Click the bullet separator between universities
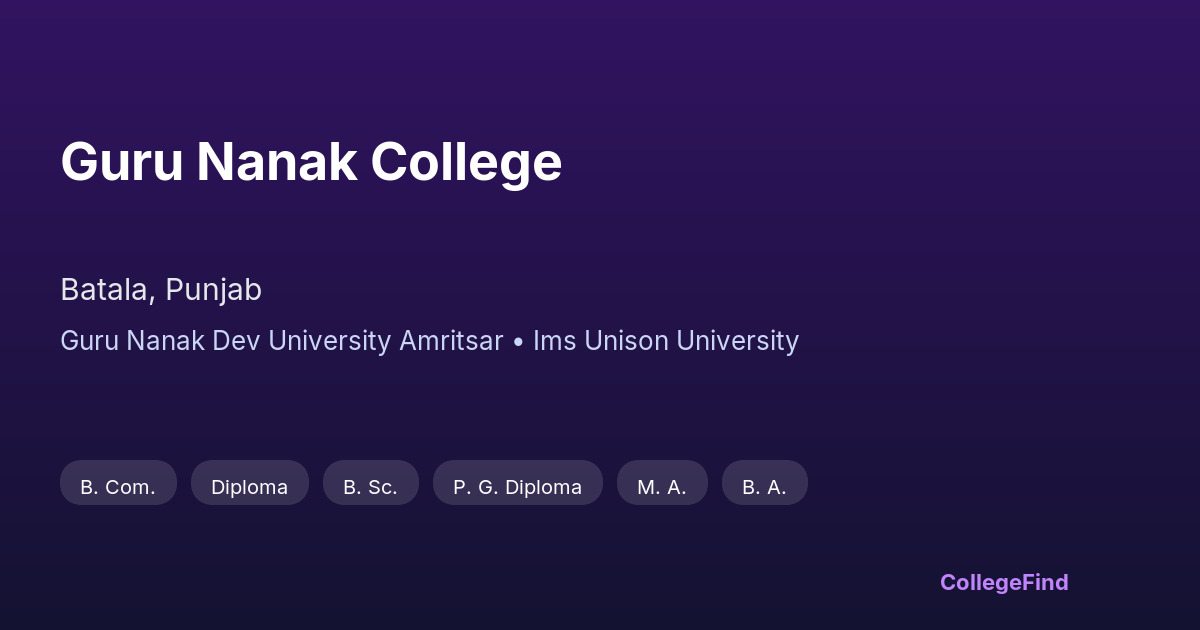 click(518, 342)
